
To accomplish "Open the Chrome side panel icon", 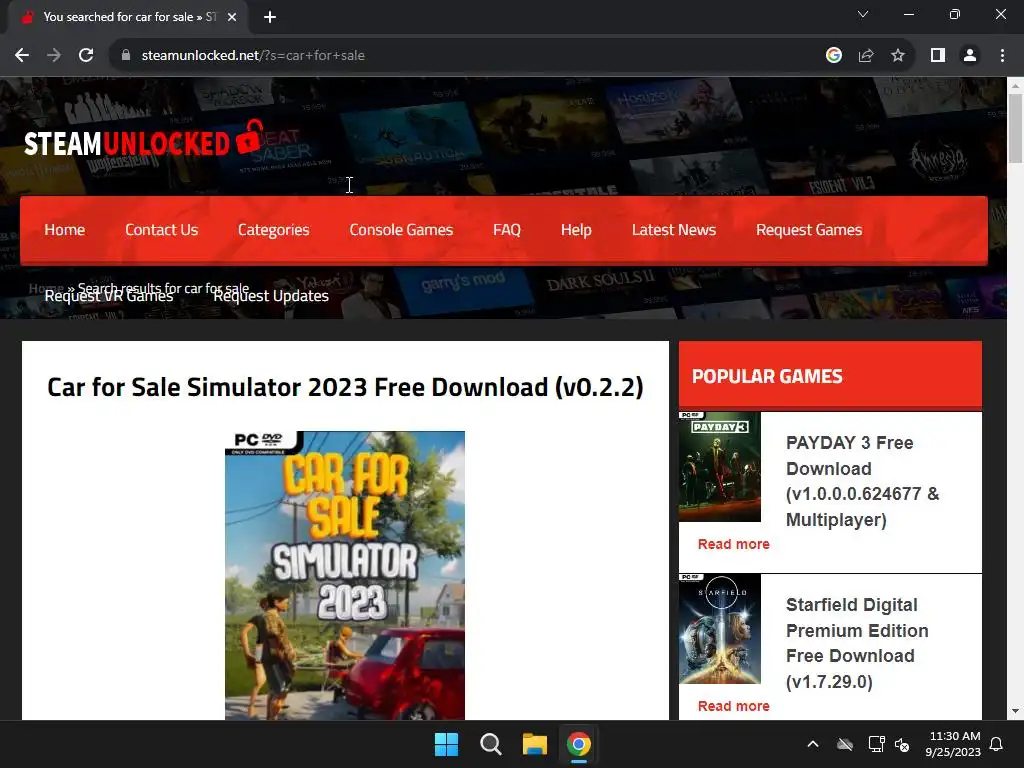I will click(938, 56).
